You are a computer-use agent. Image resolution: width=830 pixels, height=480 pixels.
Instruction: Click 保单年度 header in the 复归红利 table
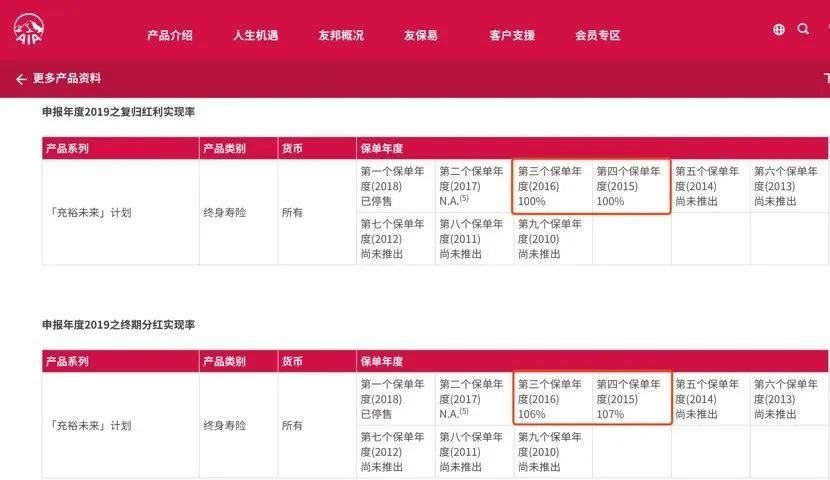tap(592, 148)
